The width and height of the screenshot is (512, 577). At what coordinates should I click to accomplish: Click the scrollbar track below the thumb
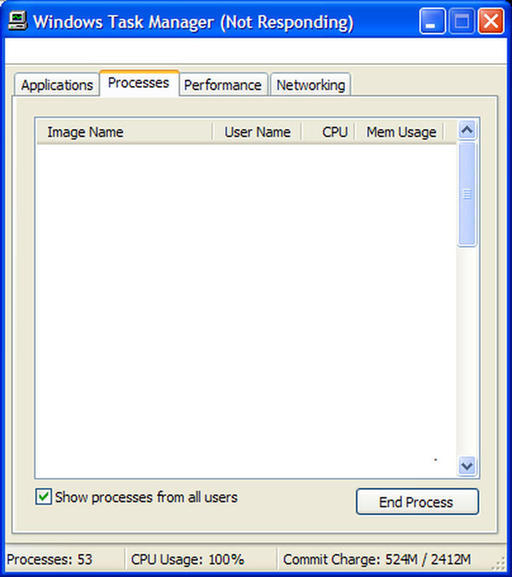click(x=467, y=351)
